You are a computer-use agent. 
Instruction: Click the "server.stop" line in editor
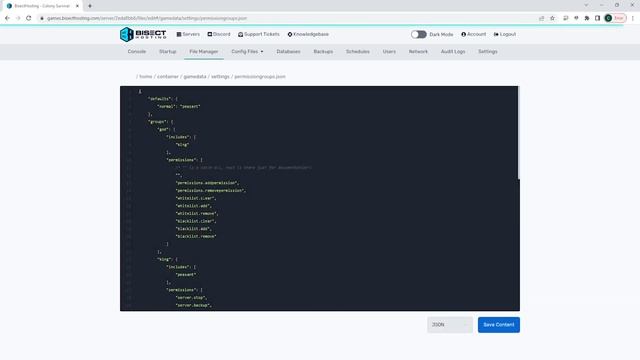coord(192,298)
